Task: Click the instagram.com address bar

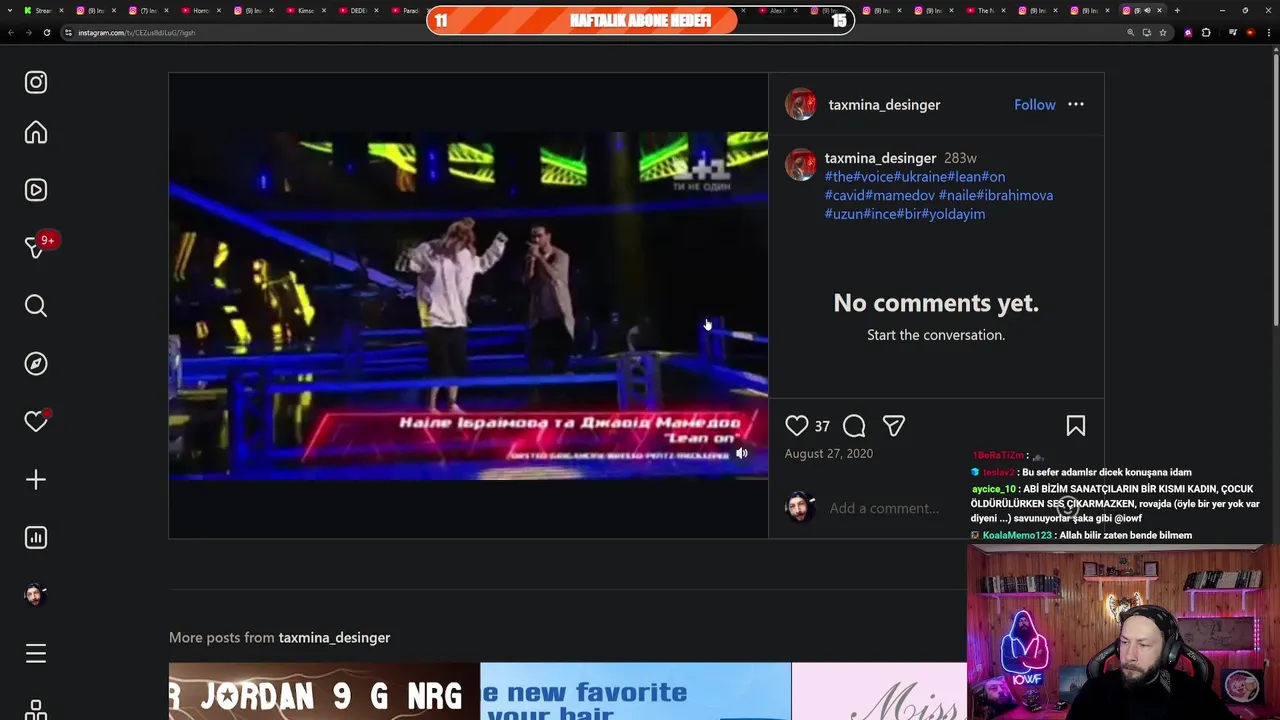Action: 600,32
